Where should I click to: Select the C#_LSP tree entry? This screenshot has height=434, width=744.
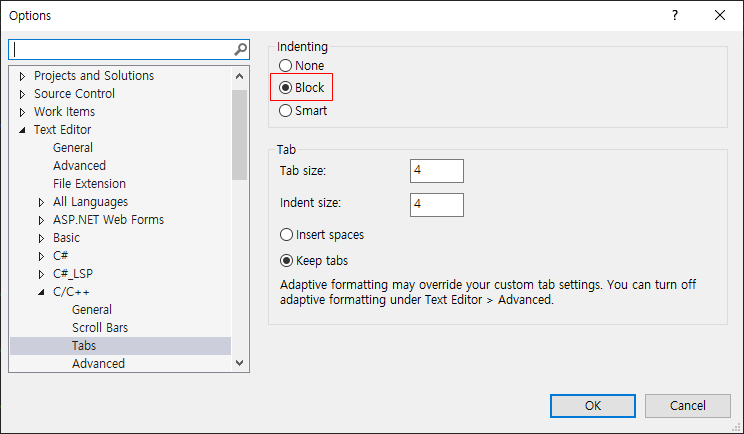pos(73,274)
